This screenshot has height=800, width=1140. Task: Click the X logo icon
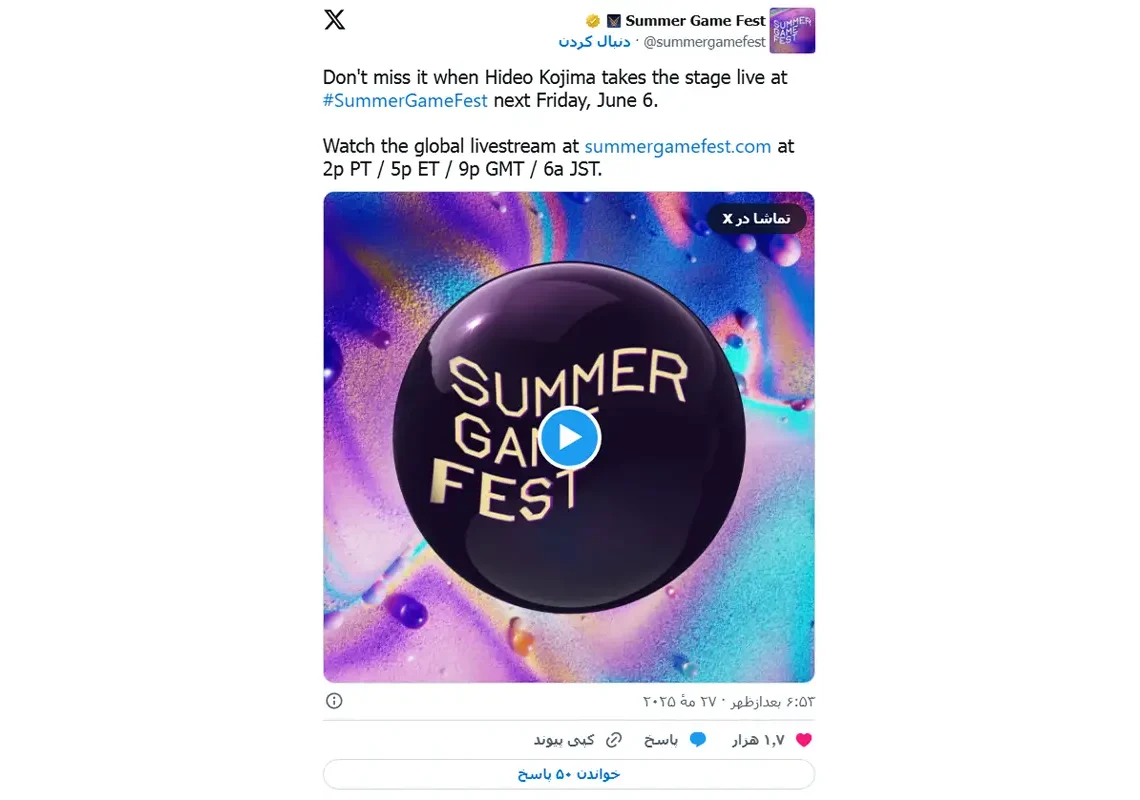click(334, 20)
